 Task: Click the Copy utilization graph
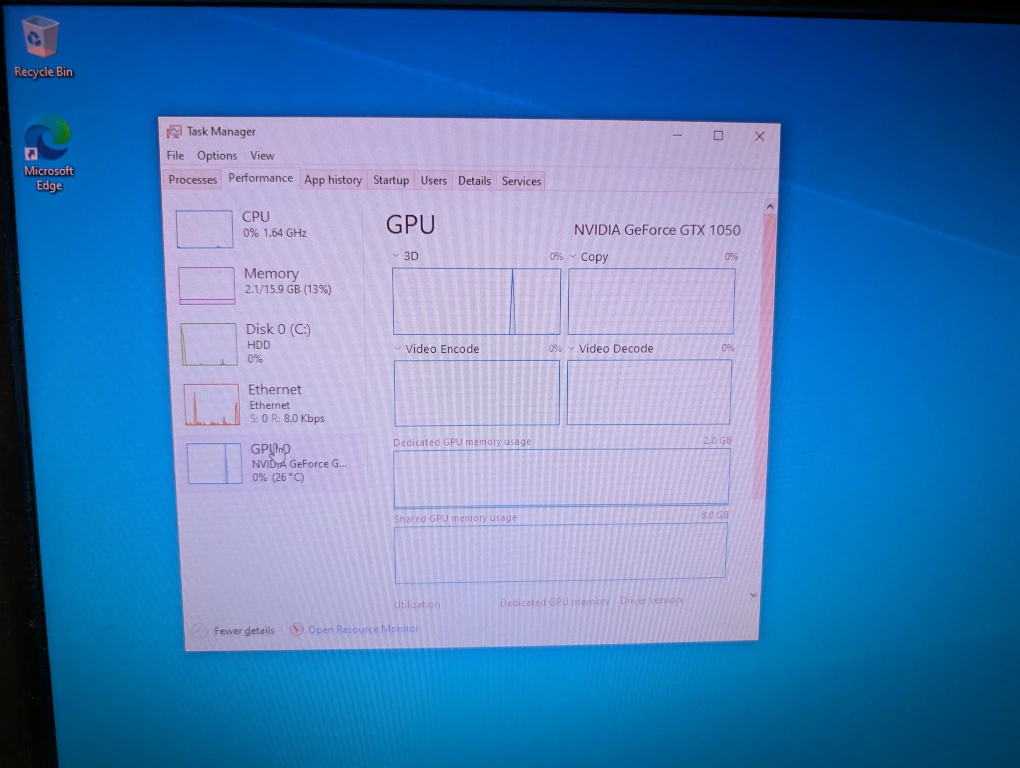[651, 302]
